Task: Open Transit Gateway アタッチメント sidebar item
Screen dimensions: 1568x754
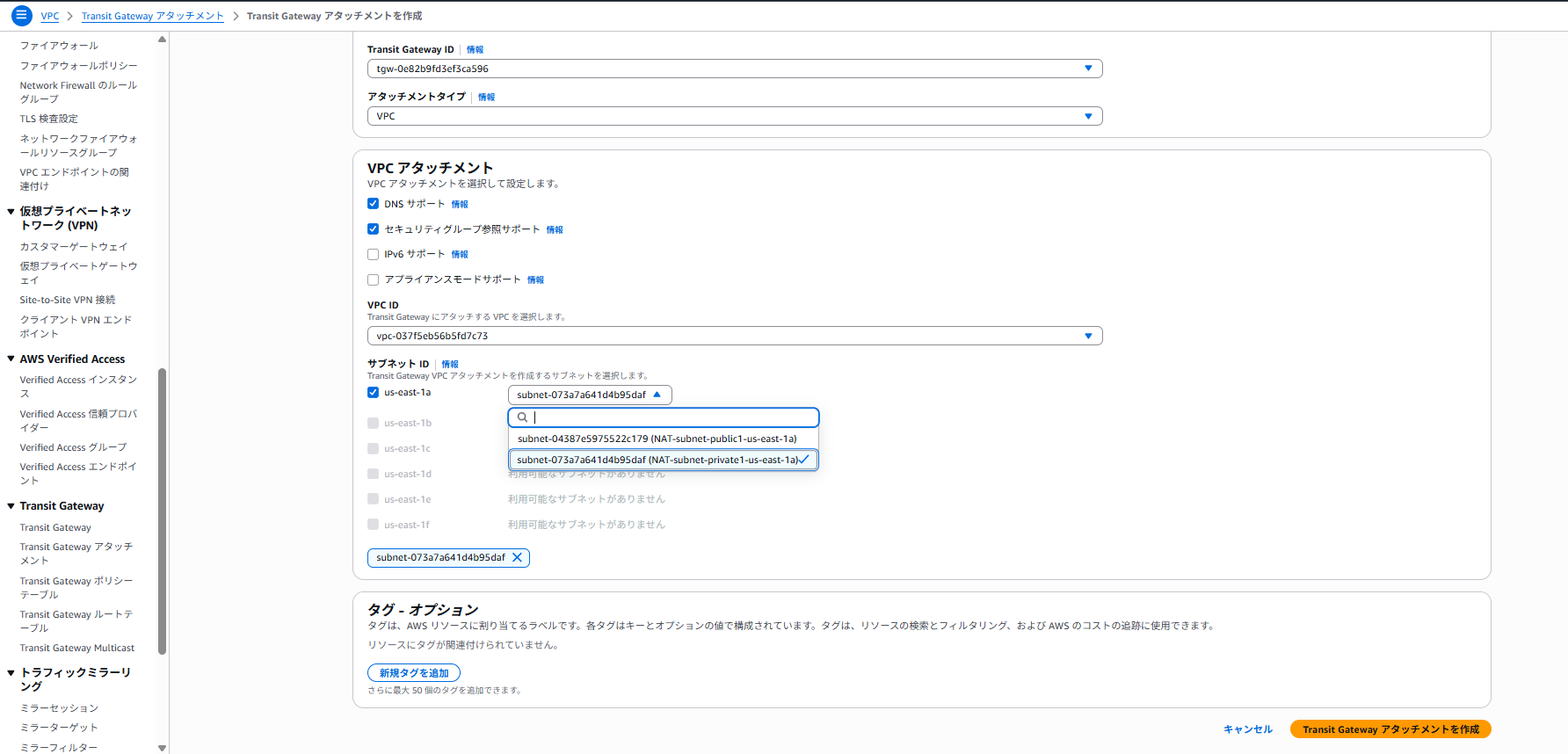Action: tap(76, 554)
